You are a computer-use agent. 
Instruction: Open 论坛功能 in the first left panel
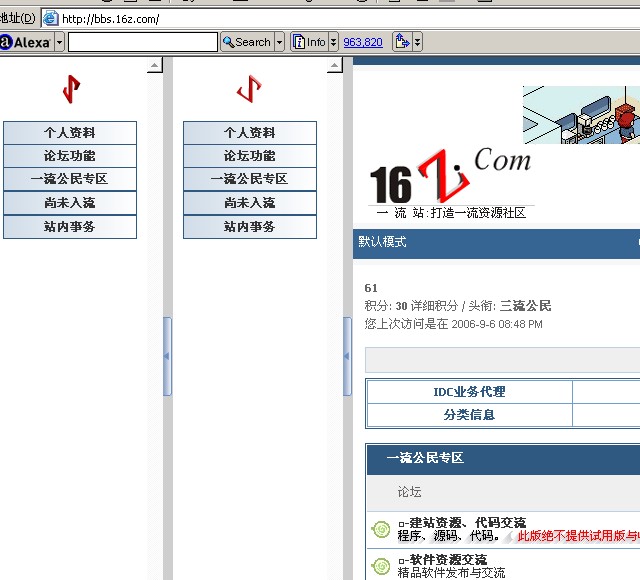click(70, 156)
